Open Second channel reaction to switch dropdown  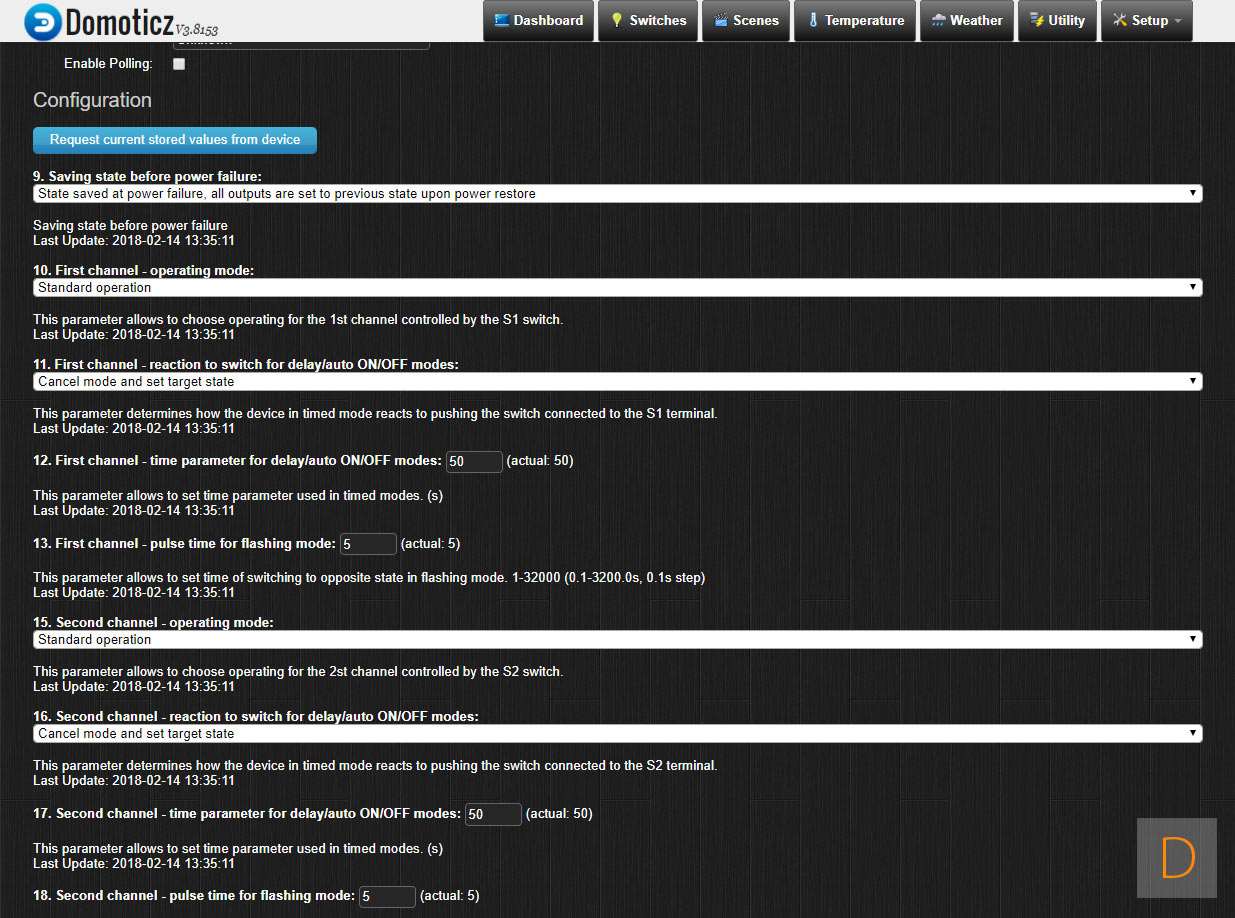618,734
